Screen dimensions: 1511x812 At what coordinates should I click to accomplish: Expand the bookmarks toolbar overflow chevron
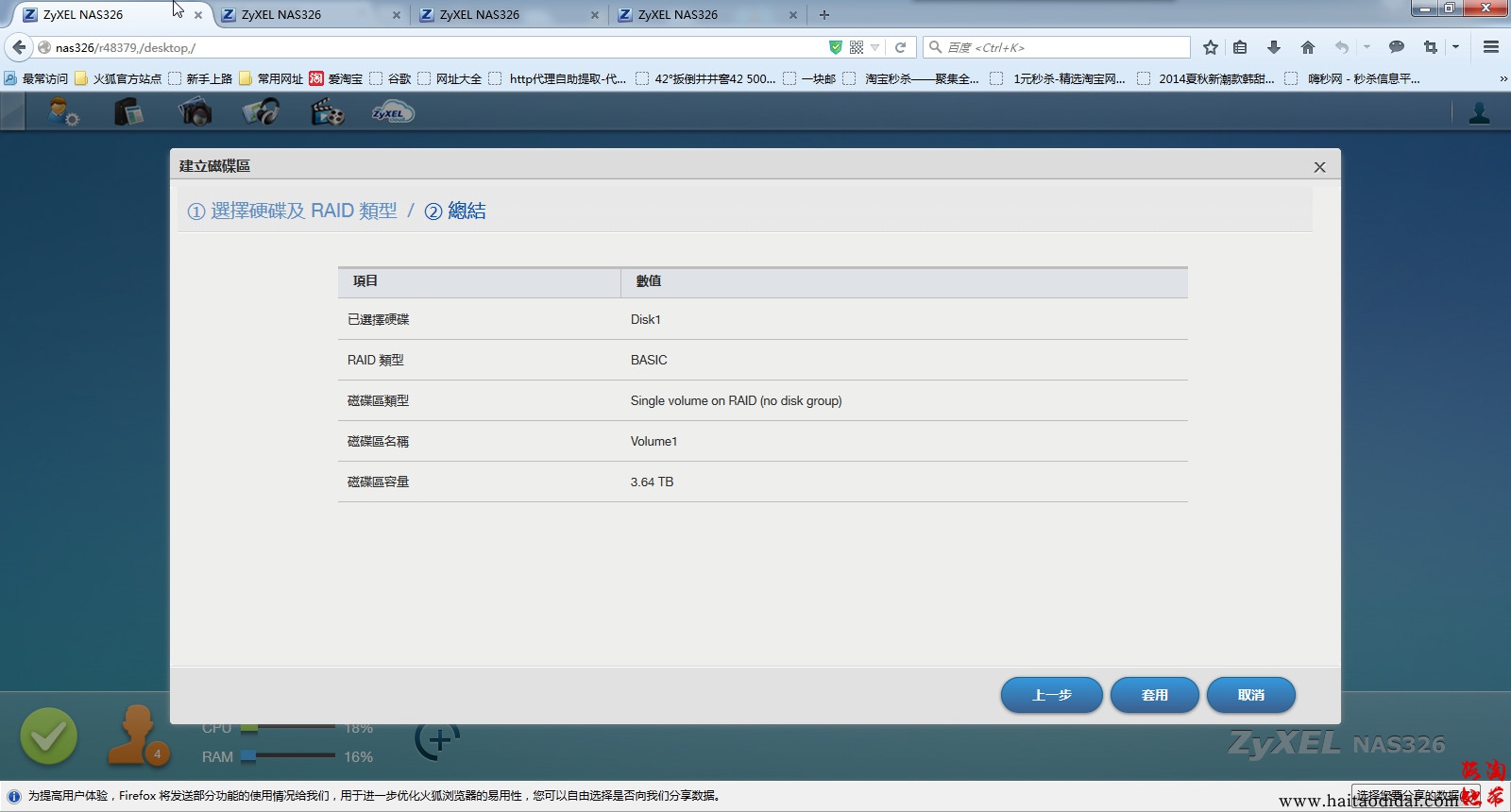1503,79
